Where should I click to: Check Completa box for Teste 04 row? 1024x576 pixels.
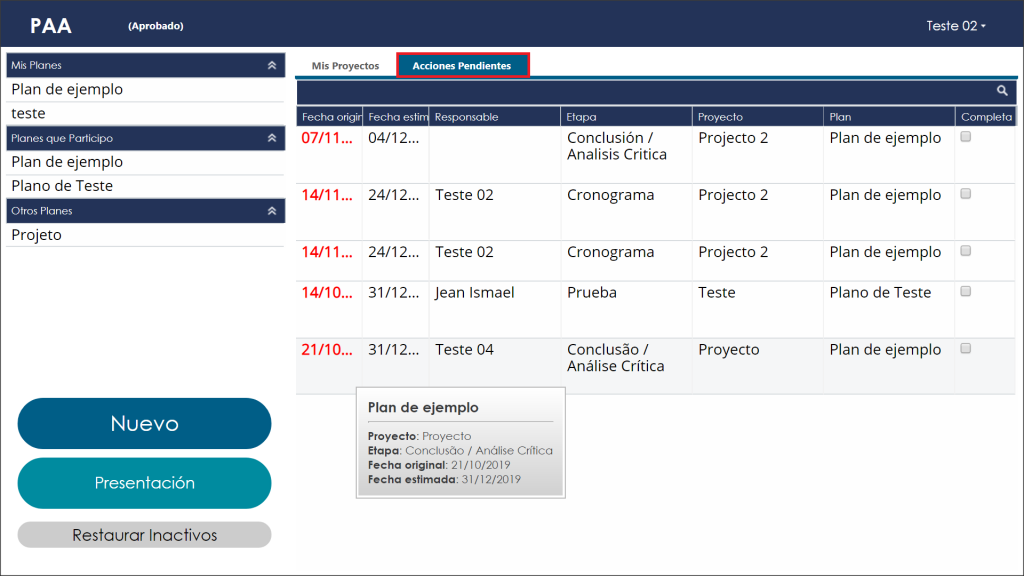click(966, 349)
